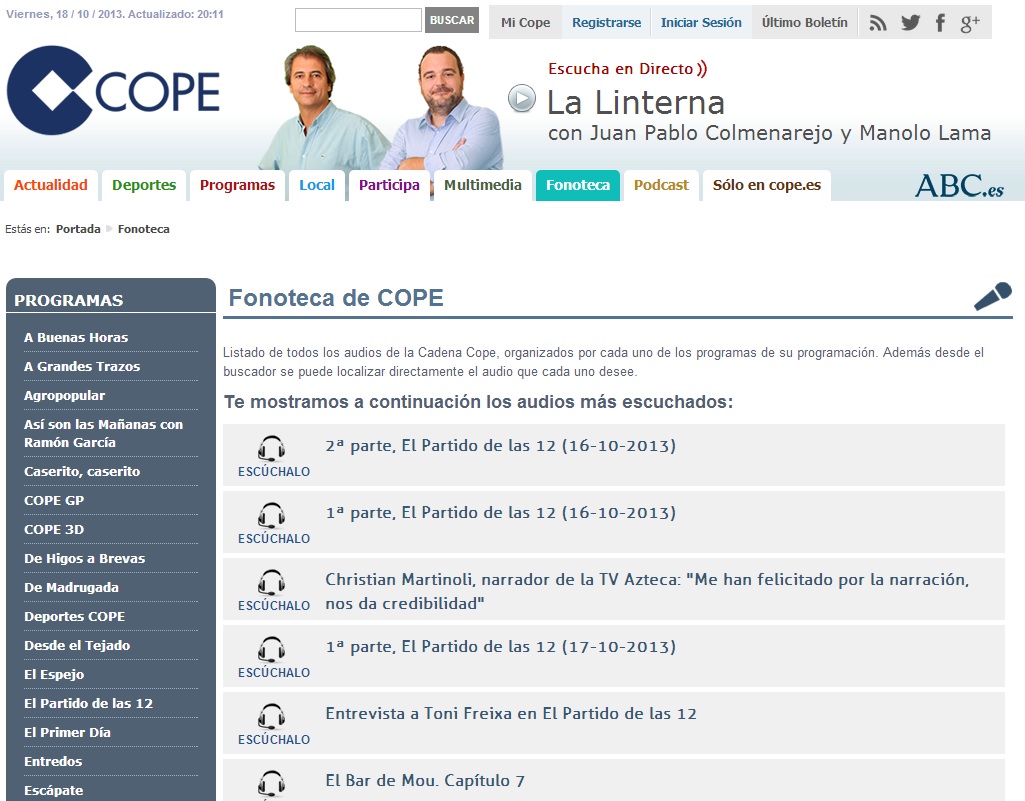The image size is (1025, 801).
Task: Open A Buenas Horas program
Action: (76, 337)
